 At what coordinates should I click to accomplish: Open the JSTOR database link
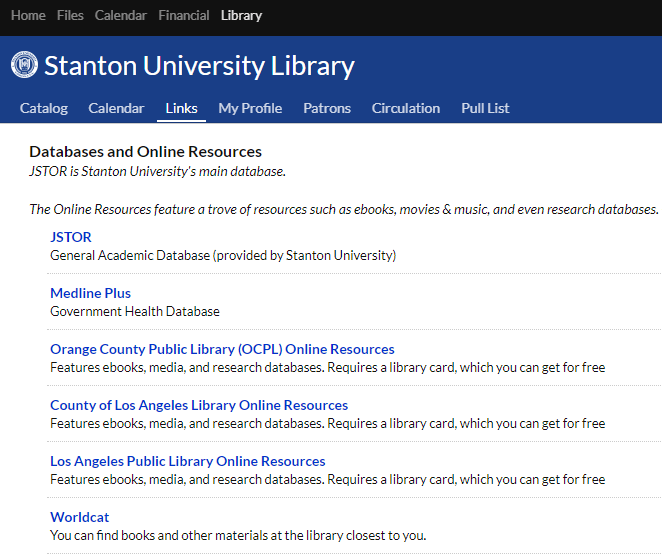(x=71, y=237)
